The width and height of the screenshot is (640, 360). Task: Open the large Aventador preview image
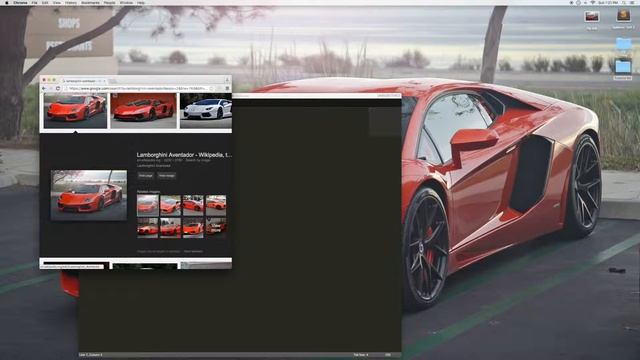point(89,195)
